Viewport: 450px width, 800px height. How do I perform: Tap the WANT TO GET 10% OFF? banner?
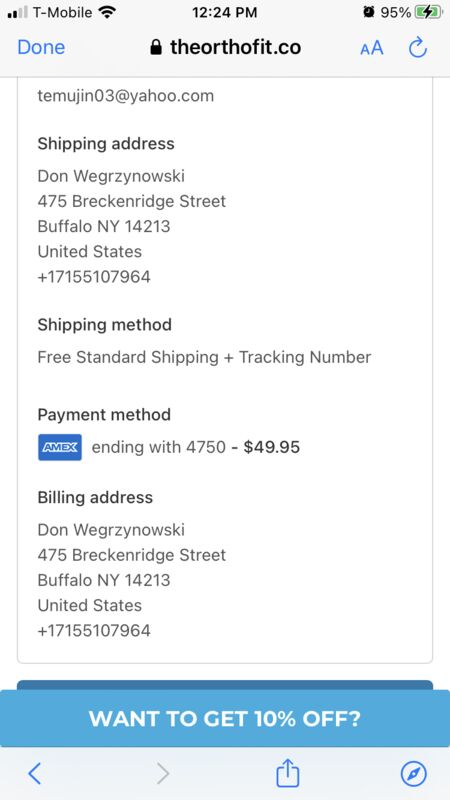(x=225, y=718)
